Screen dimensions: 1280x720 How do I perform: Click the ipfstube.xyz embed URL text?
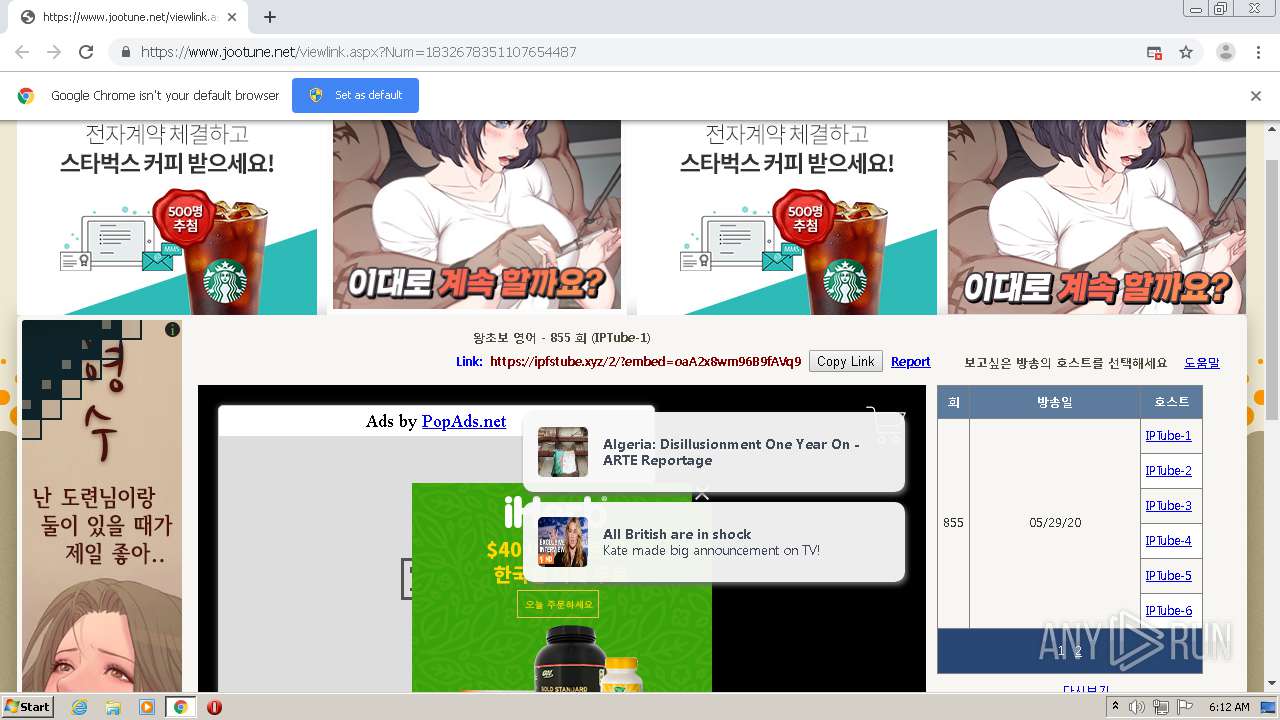pos(645,362)
